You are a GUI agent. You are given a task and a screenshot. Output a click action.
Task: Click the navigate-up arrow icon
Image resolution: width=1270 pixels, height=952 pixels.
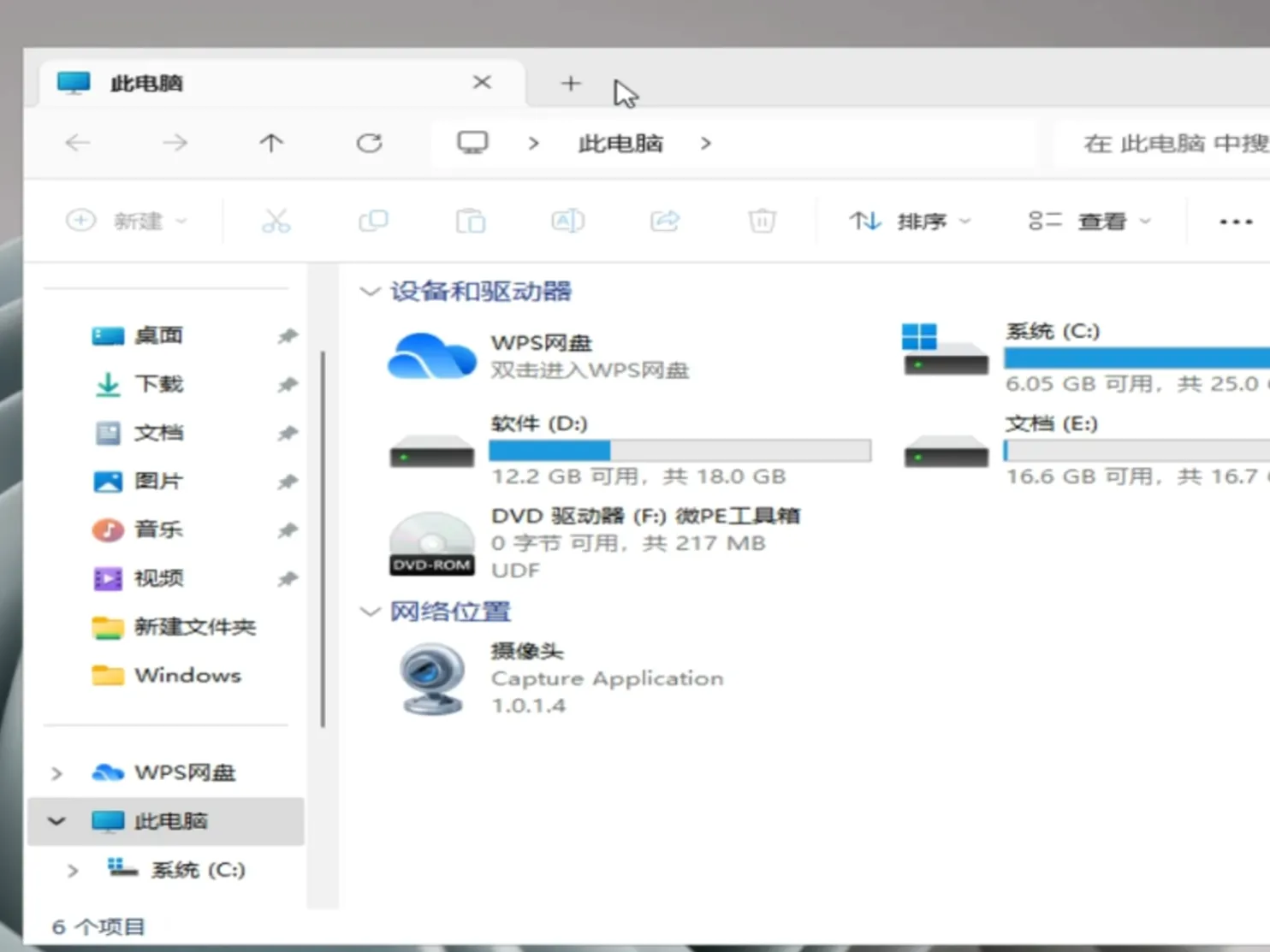point(271,143)
